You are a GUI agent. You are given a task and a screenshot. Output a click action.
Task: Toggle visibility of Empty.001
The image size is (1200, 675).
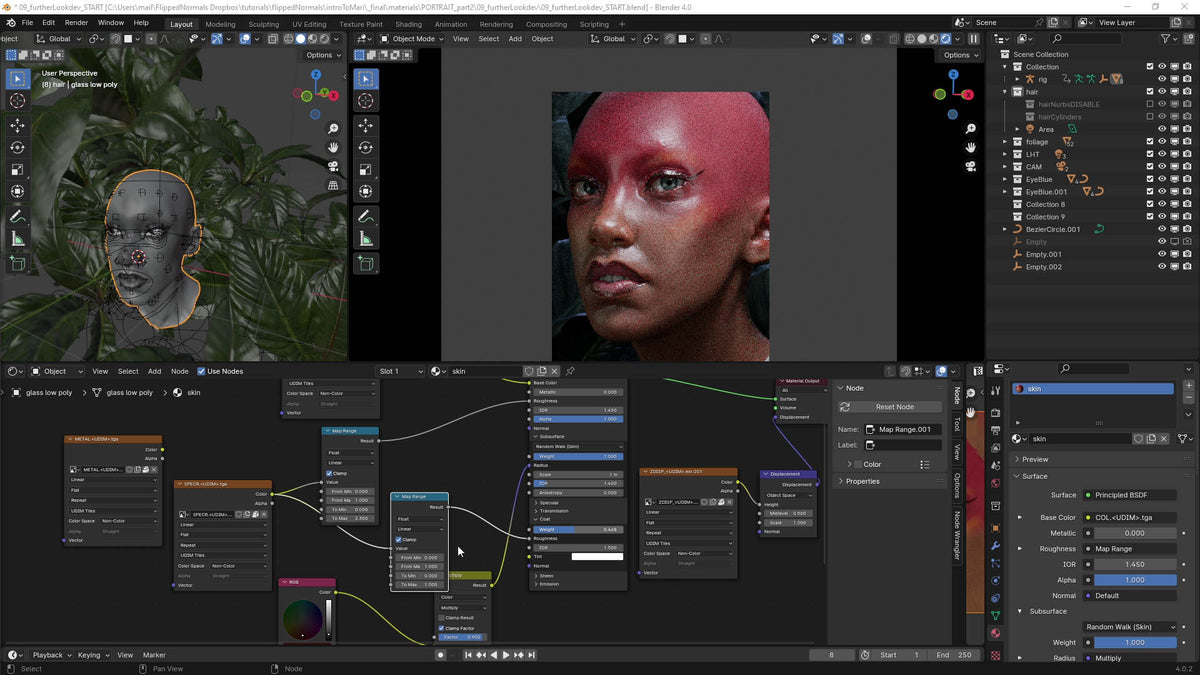point(1163,254)
